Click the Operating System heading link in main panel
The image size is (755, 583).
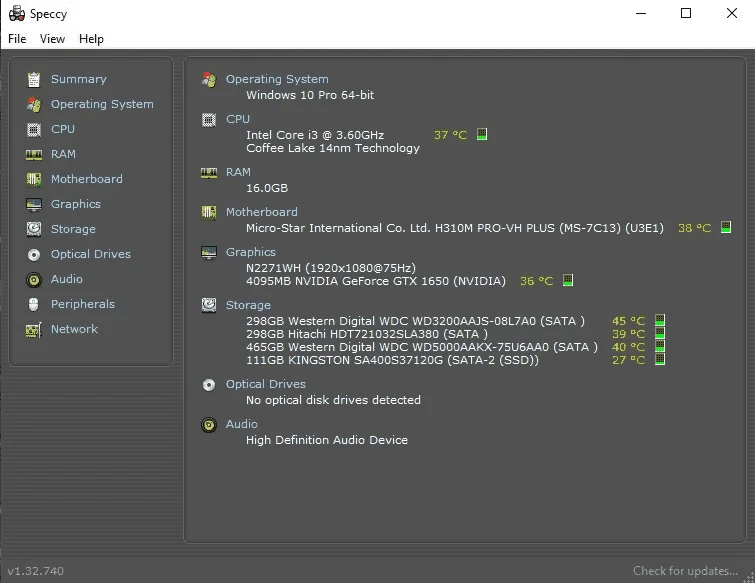tap(277, 79)
